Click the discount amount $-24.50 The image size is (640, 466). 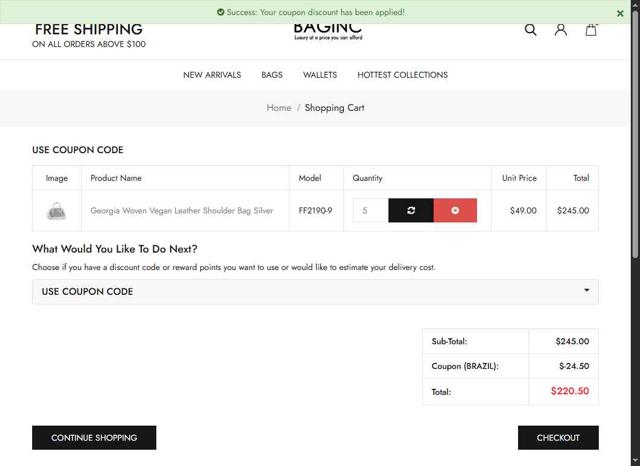[574, 366]
